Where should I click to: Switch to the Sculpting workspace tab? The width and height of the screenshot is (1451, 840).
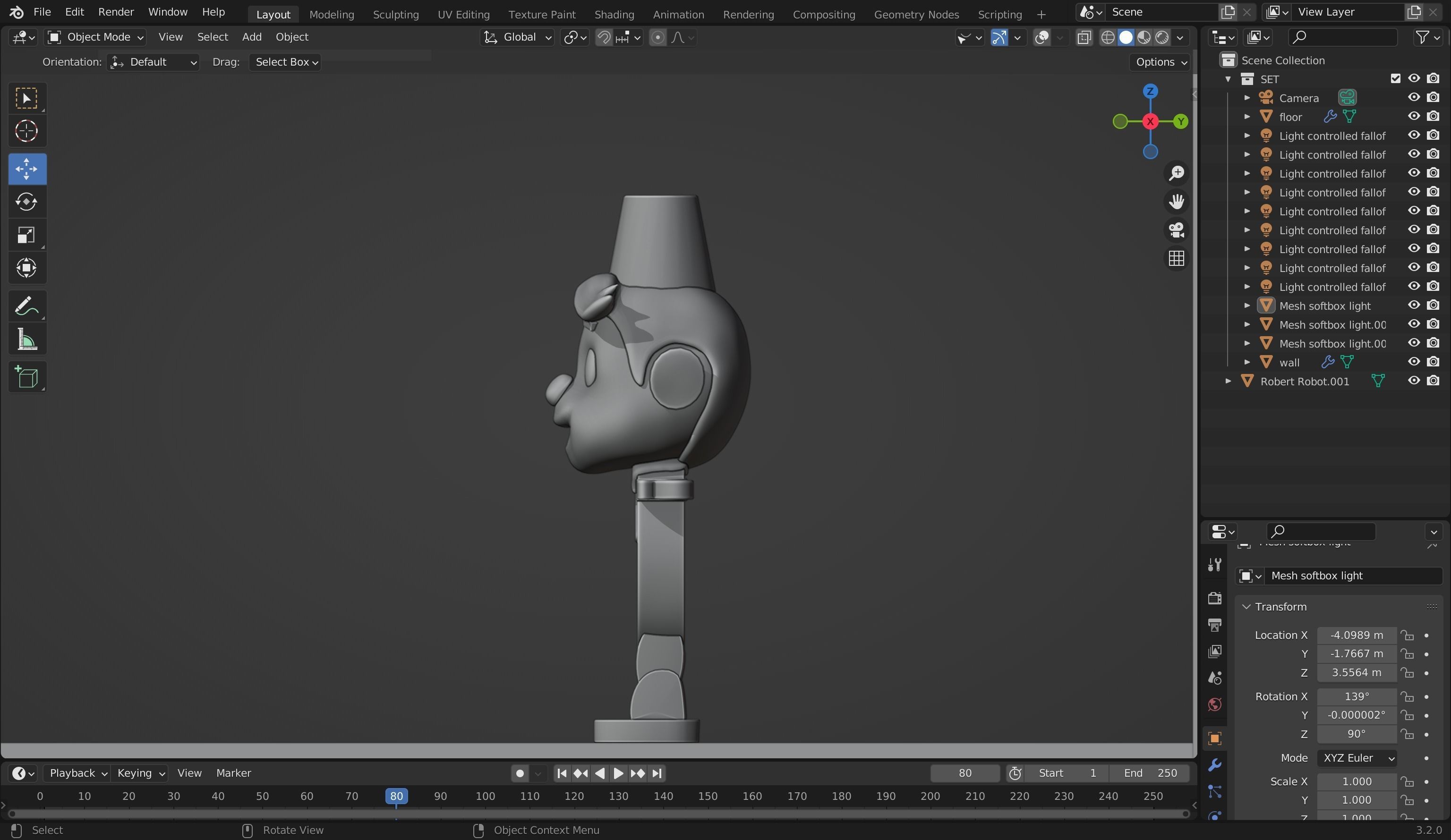pos(395,14)
